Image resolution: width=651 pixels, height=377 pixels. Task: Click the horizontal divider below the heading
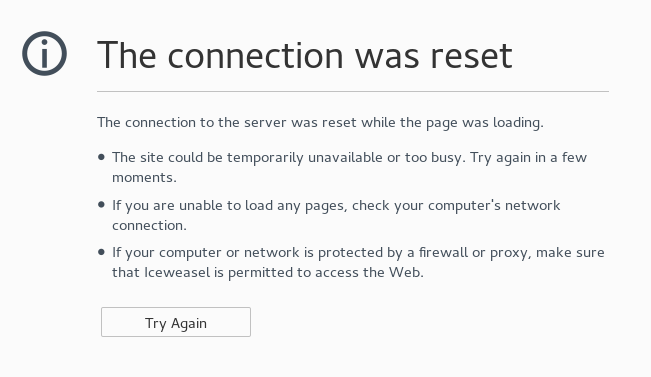[353, 91]
